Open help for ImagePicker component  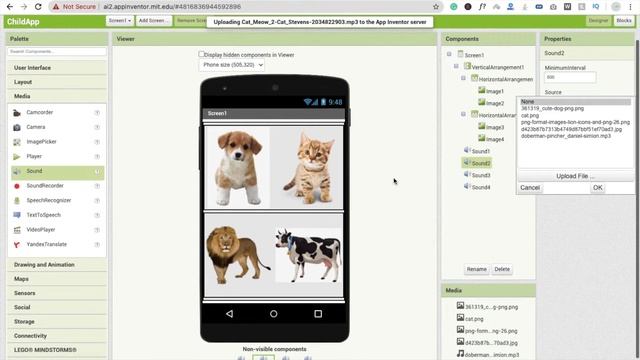tap(97, 142)
